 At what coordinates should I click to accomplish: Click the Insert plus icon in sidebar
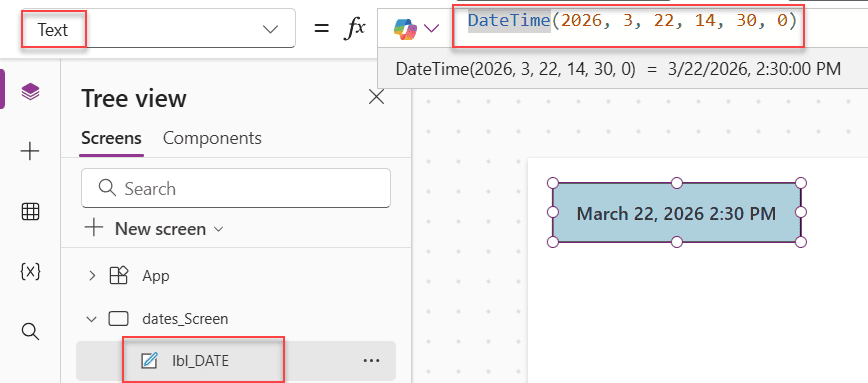tap(30, 151)
